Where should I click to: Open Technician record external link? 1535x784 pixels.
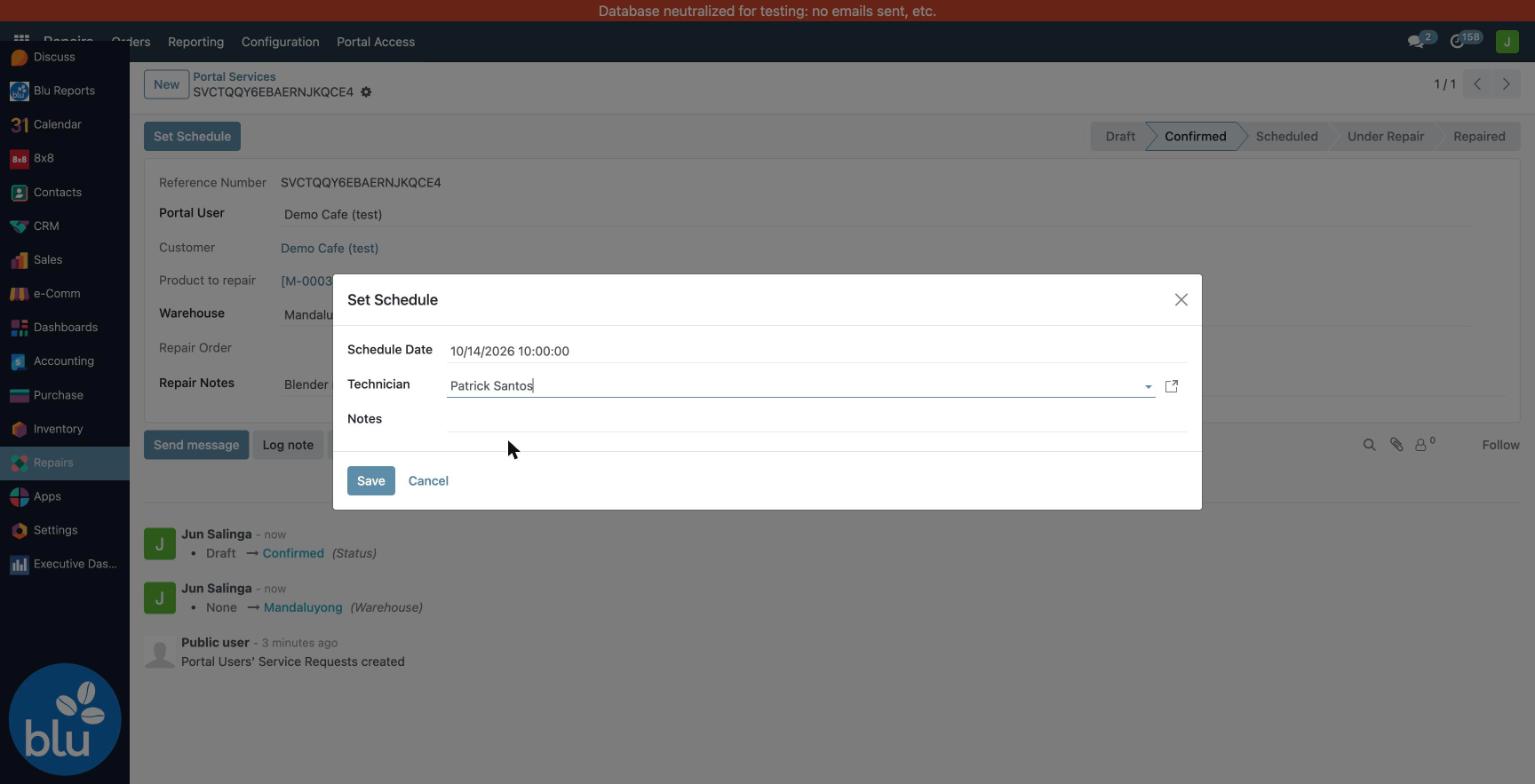(1172, 386)
